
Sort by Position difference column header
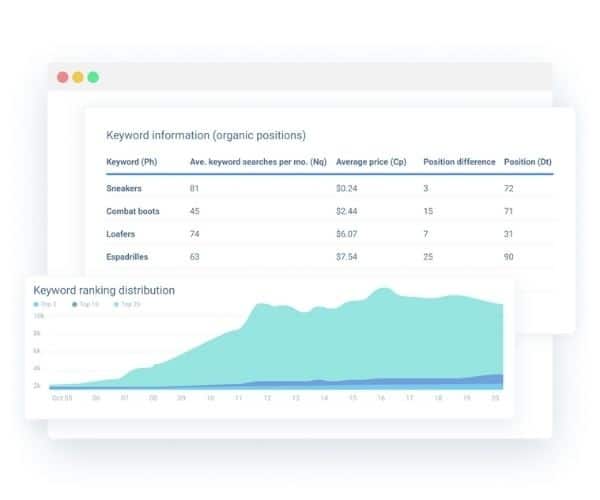(459, 162)
